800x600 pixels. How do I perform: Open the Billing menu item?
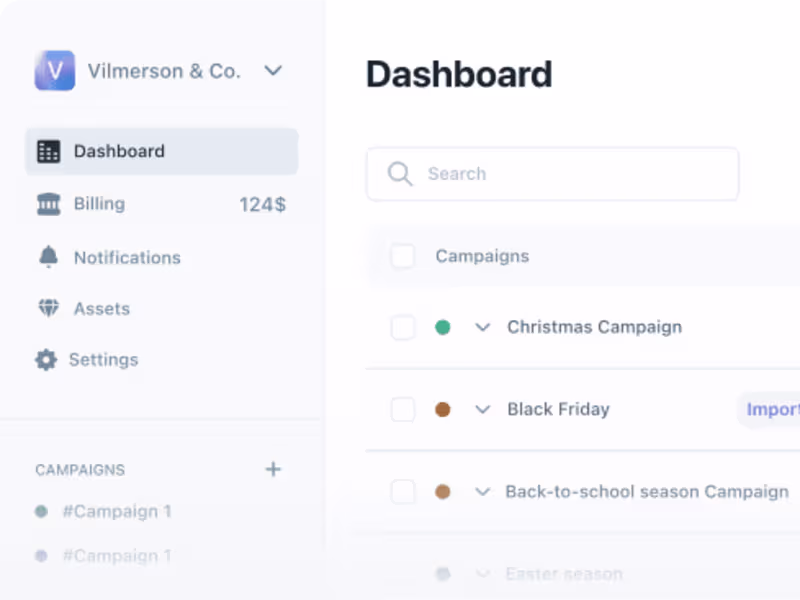[x=100, y=204]
